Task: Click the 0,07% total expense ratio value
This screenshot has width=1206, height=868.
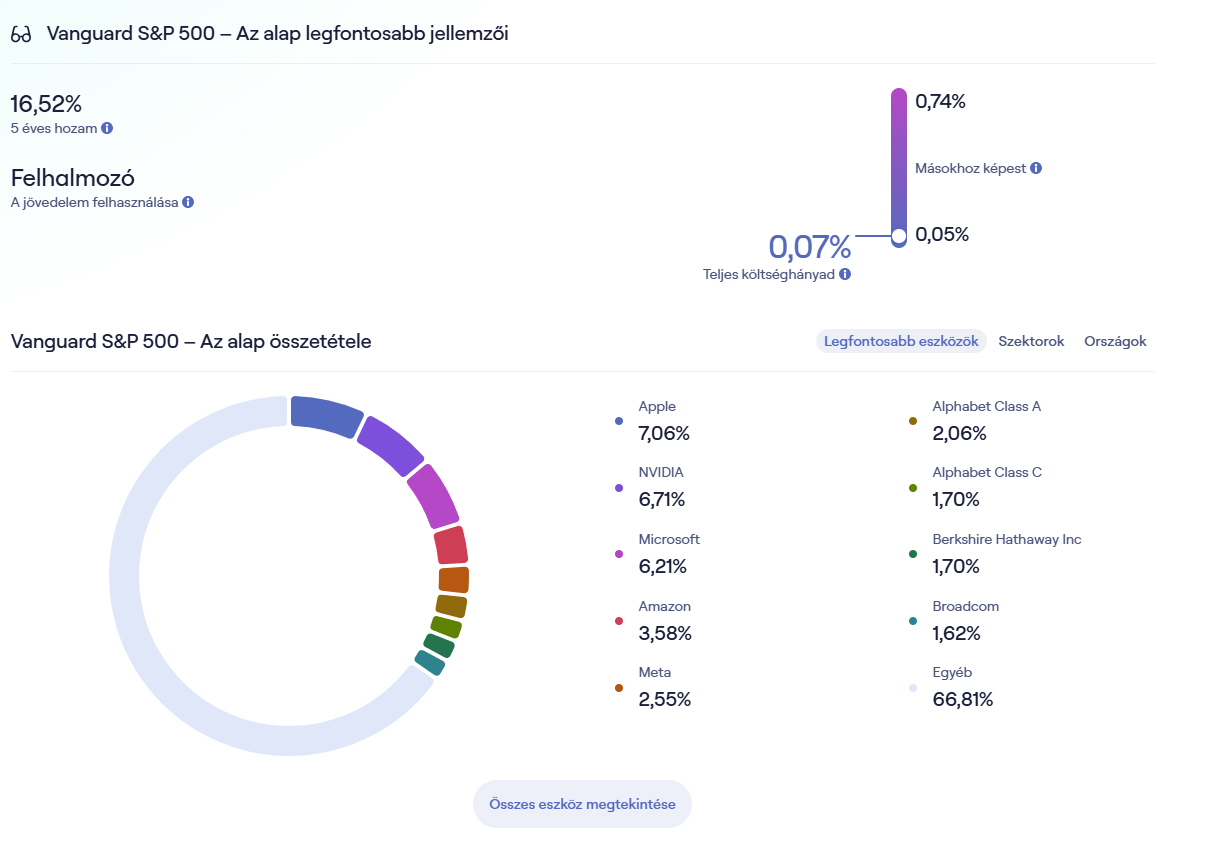Action: tap(809, 247)
